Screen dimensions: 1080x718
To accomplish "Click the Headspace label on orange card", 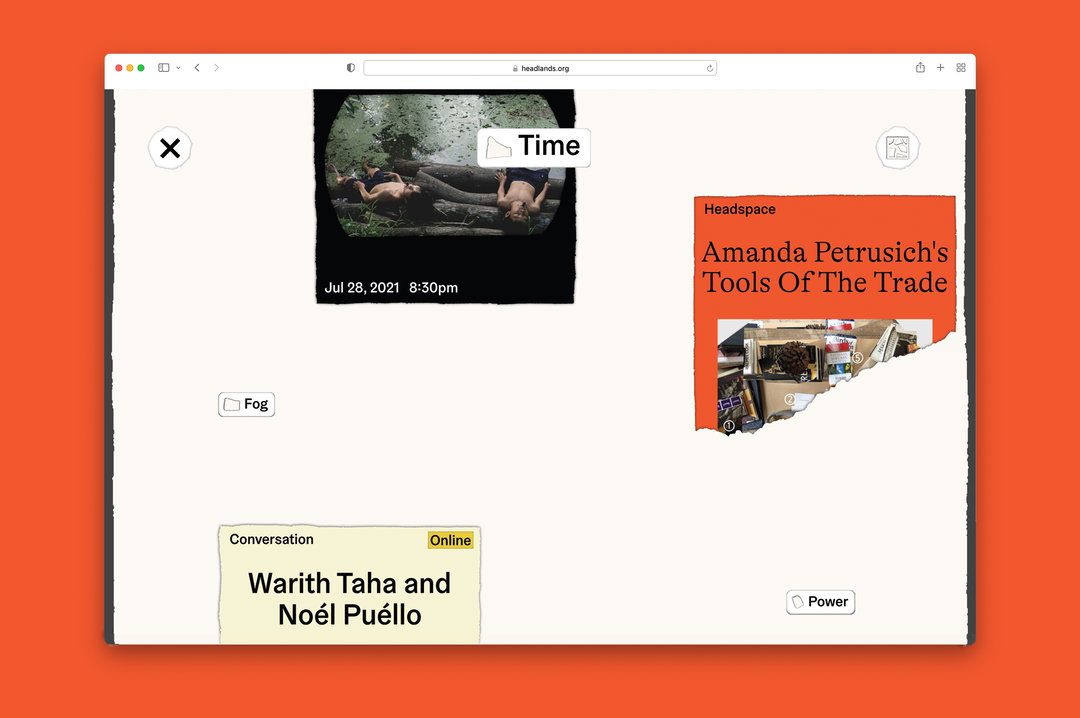I will click(740, 209).
